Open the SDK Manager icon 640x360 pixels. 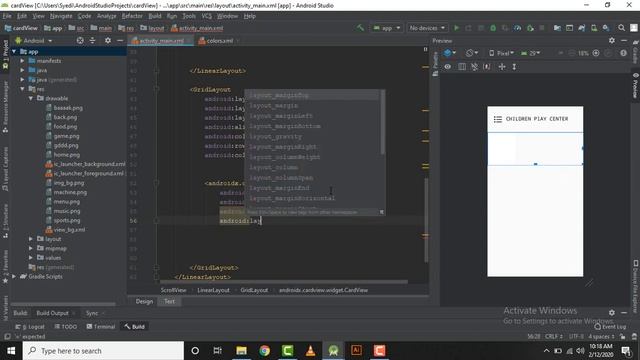coord(606,28)
